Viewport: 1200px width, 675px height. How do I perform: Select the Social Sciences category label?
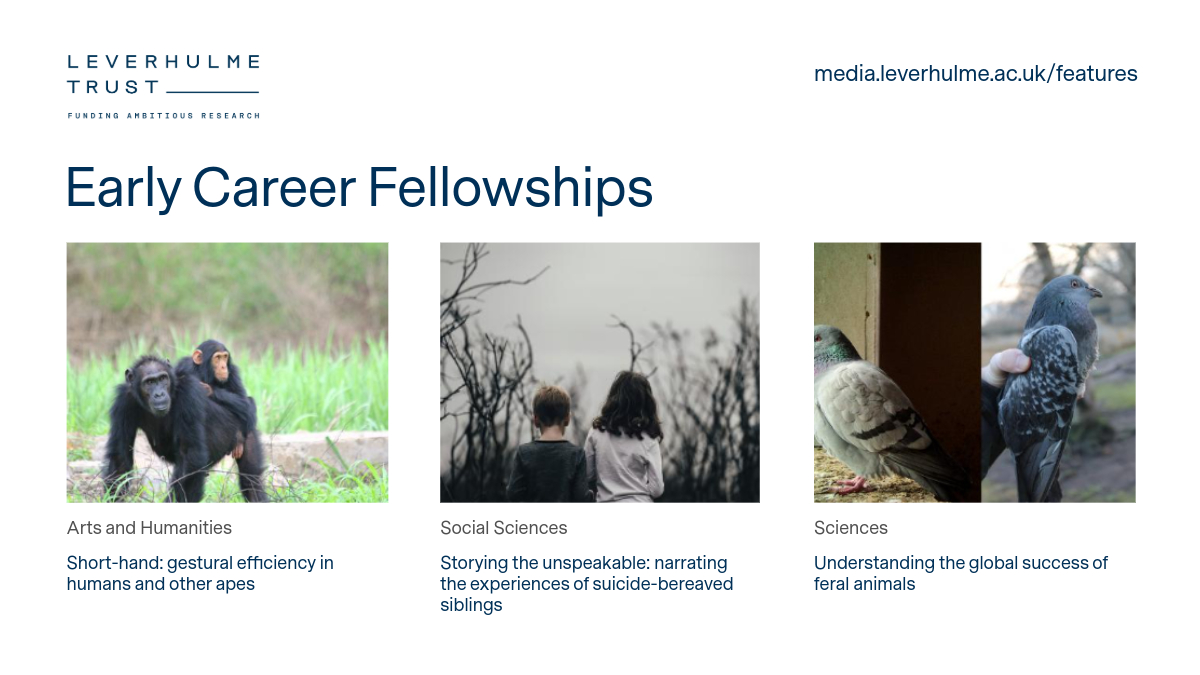coord(503,527)
